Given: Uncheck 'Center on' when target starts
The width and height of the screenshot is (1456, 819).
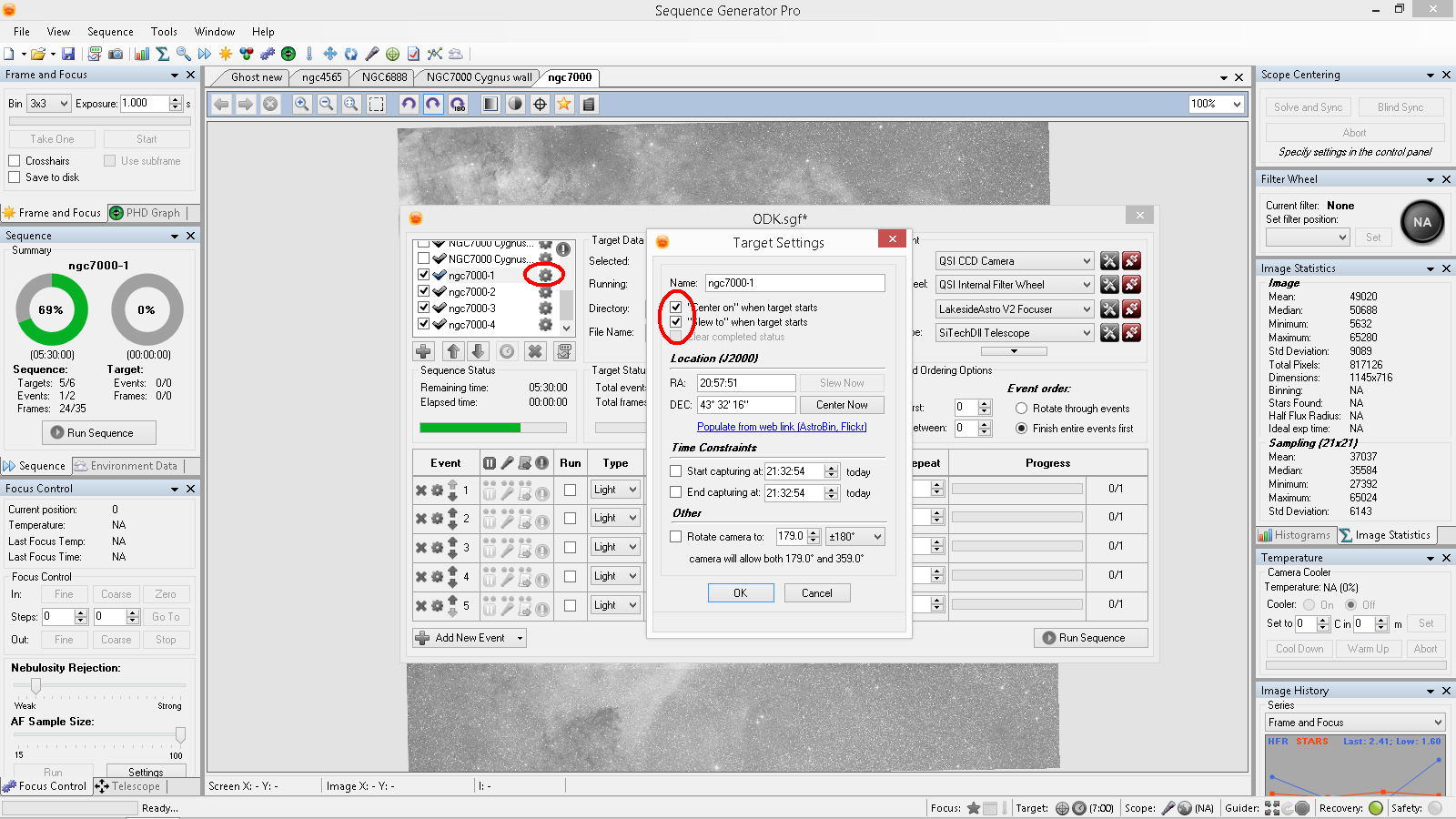Looking at the screenshot, I should tap(676, 308).
